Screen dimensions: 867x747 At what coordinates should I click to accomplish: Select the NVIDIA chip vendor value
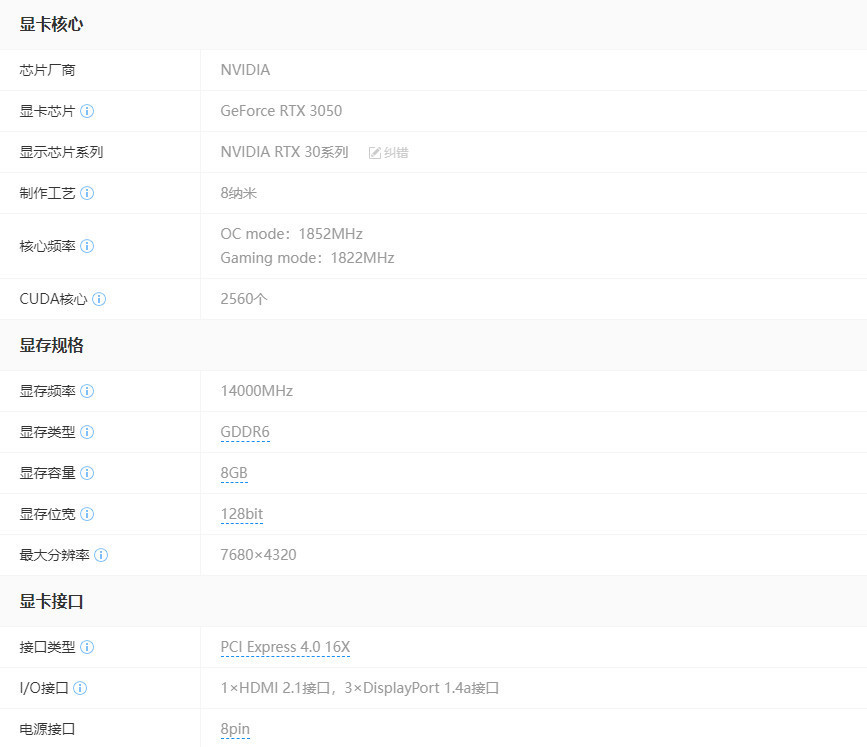tap(245, 70)
